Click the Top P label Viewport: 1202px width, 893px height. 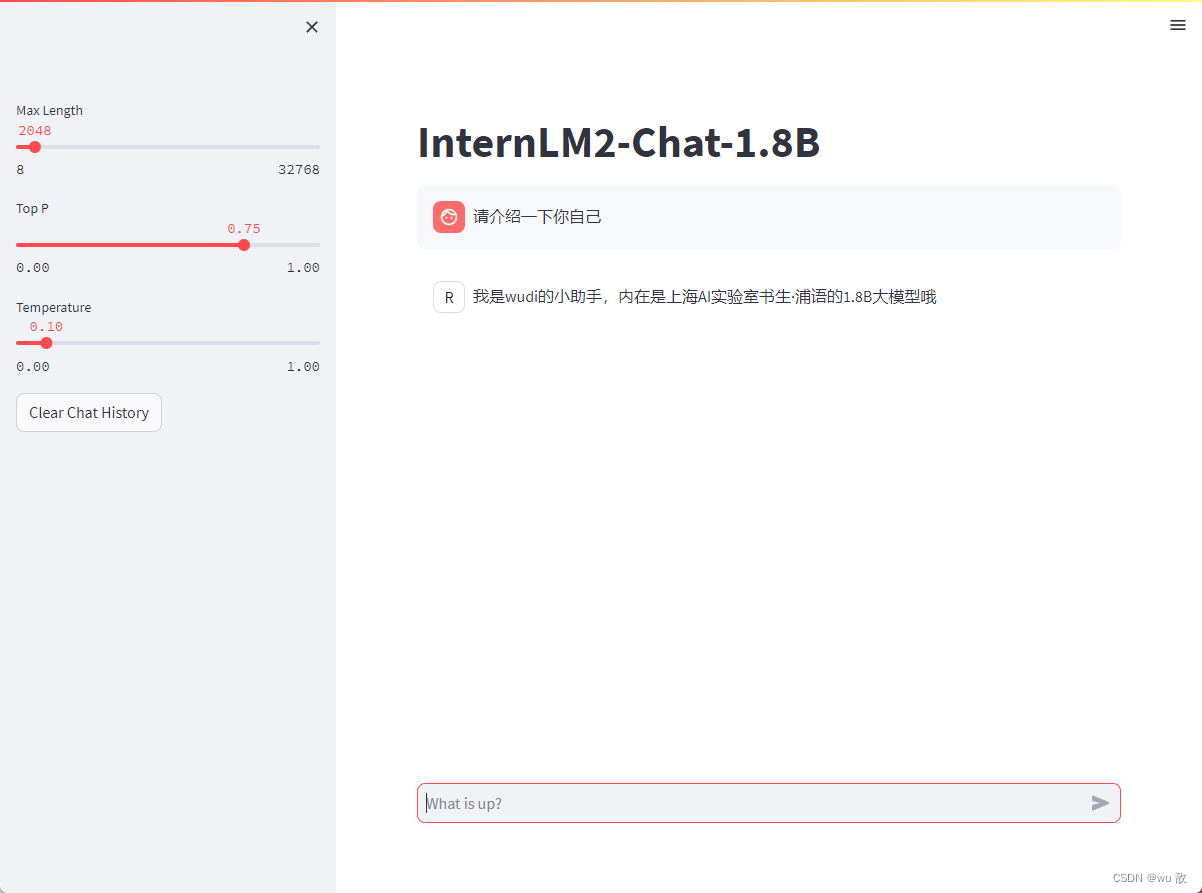(32, 209)
